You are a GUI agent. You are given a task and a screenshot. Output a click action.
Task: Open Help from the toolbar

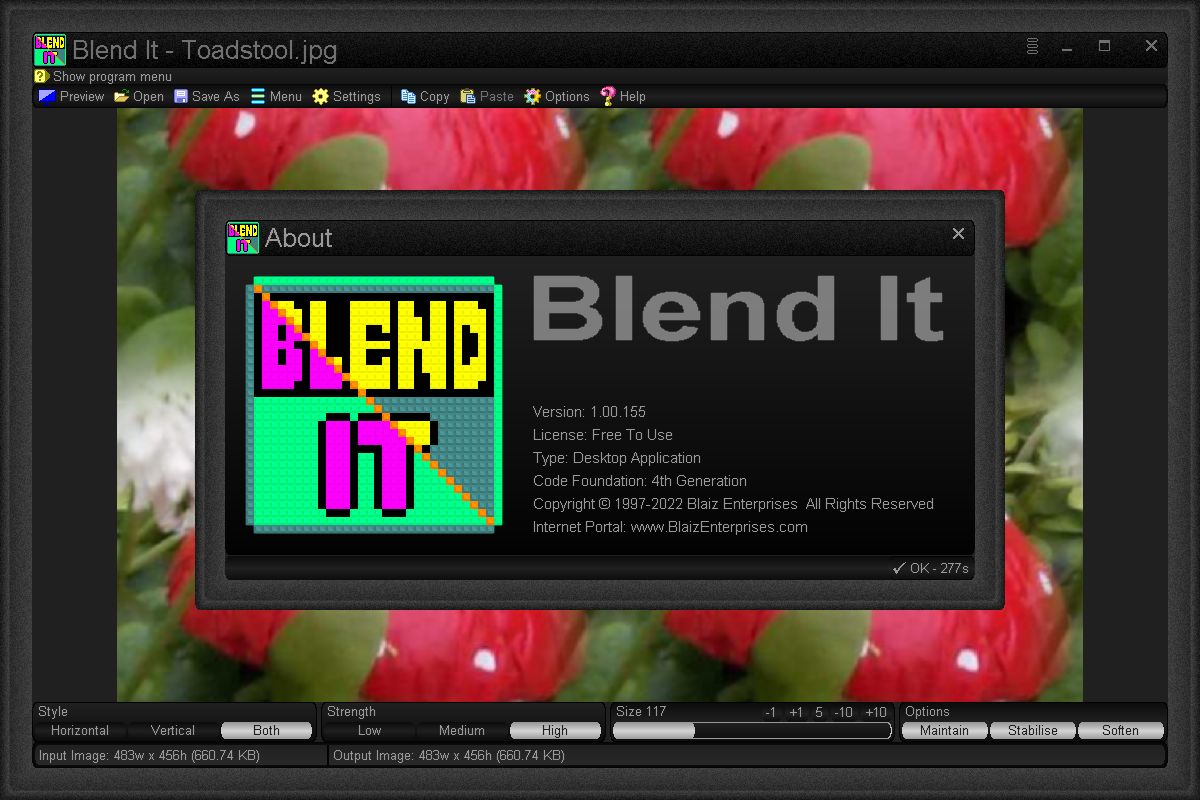click(x=623, y=96)
